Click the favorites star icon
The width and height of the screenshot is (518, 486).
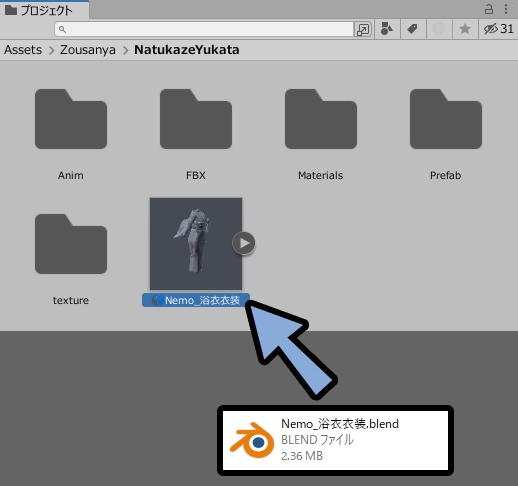click(465, 29)
